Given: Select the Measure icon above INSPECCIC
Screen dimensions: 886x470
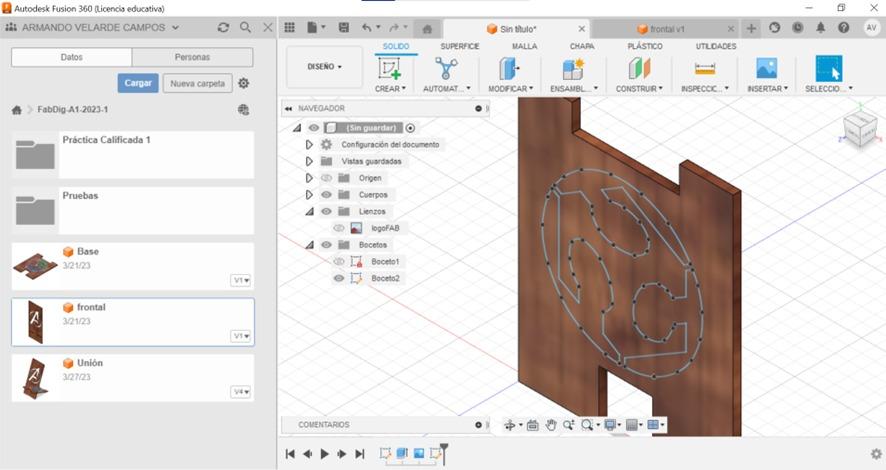Looking at the screenshot, I should [705, 68].
